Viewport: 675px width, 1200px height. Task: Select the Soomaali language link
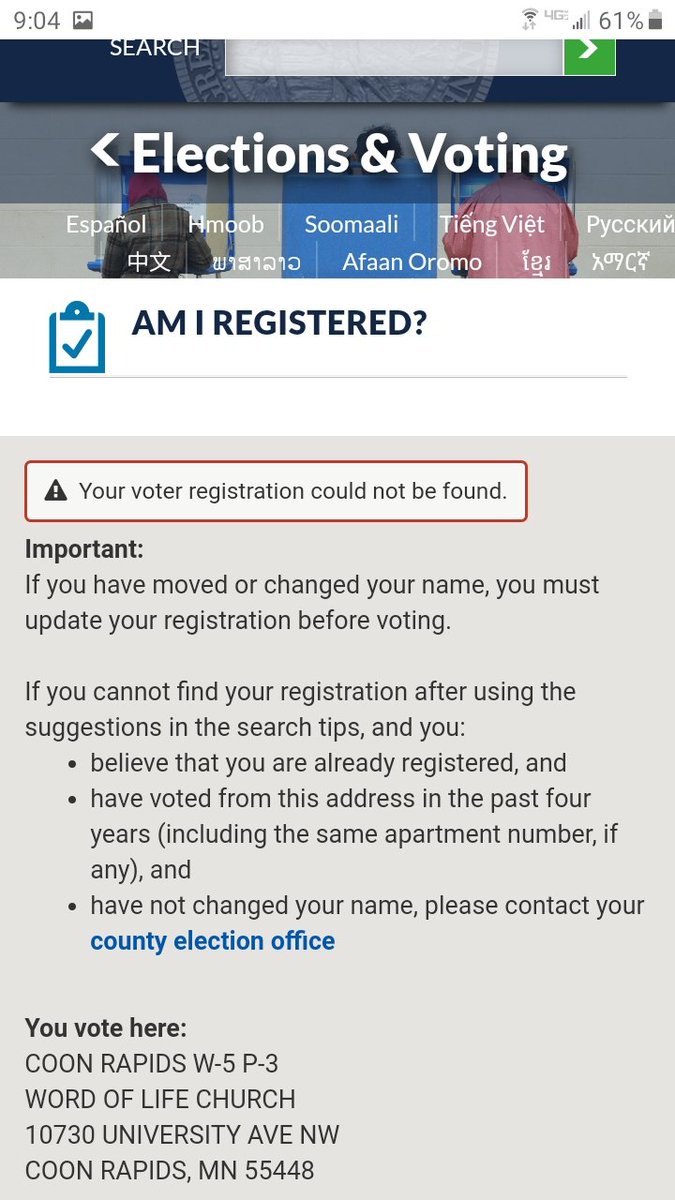(351, 224)
